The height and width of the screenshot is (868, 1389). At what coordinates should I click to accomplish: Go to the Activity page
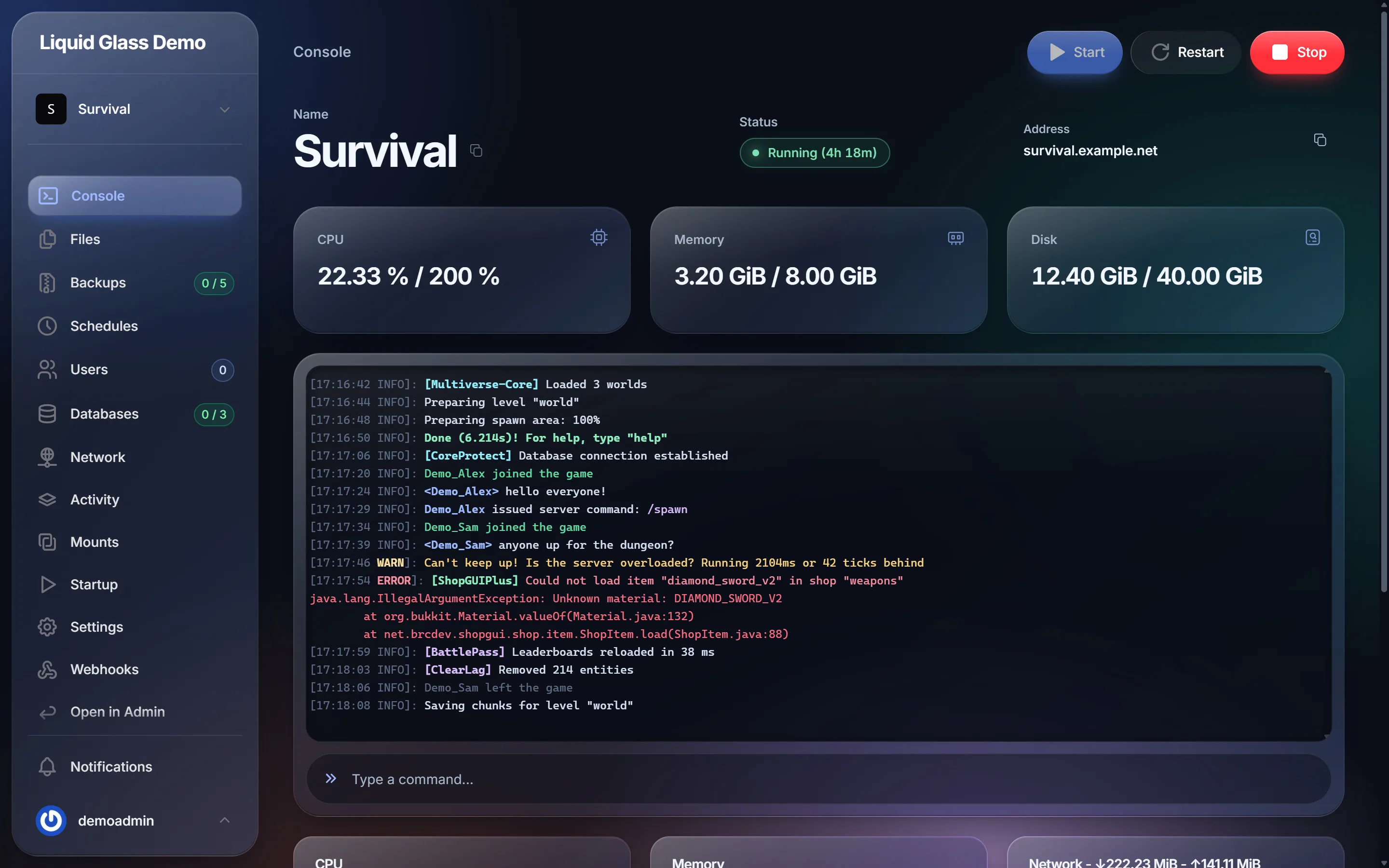[x=135, y=500]
